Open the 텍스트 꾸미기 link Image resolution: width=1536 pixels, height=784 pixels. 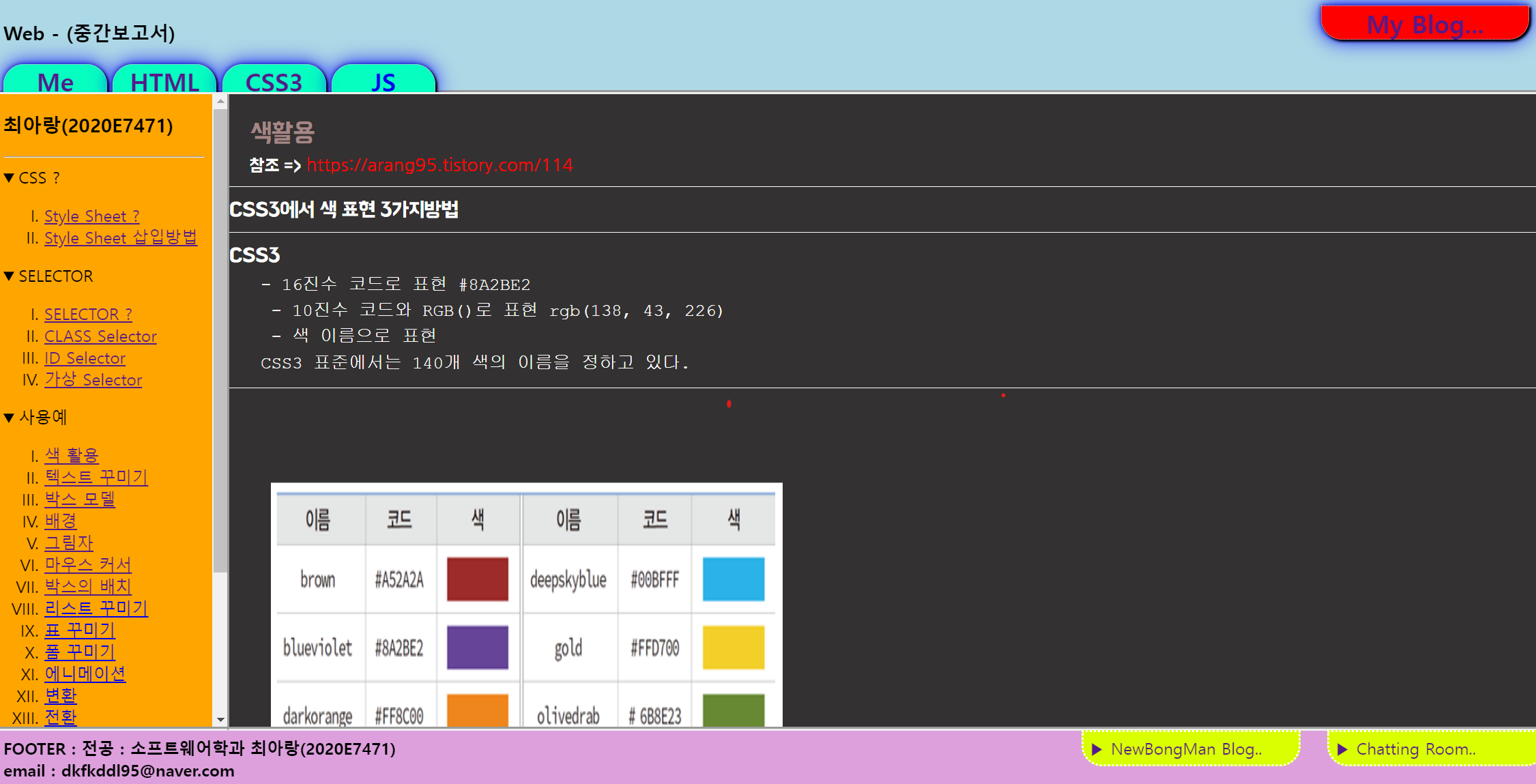click(96, 478)
